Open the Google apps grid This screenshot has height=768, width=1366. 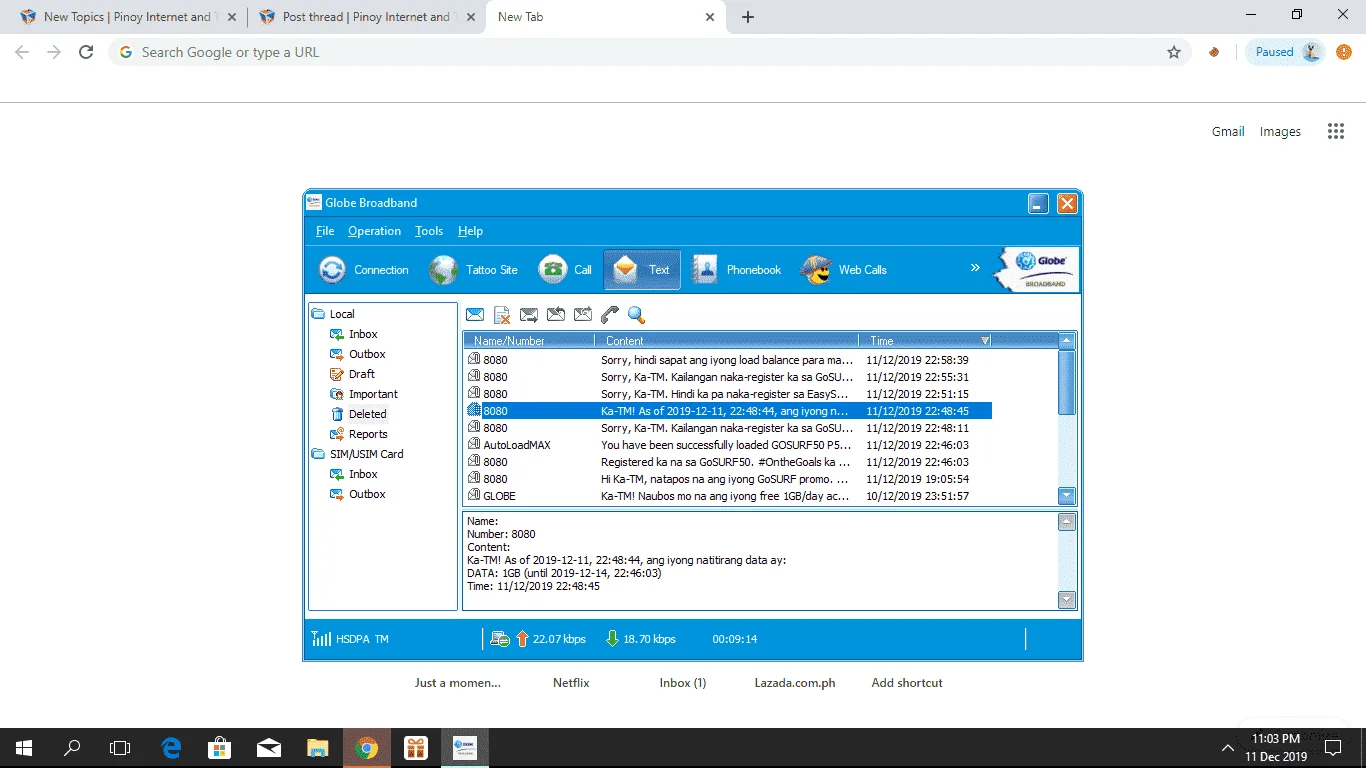point(1336,131)
